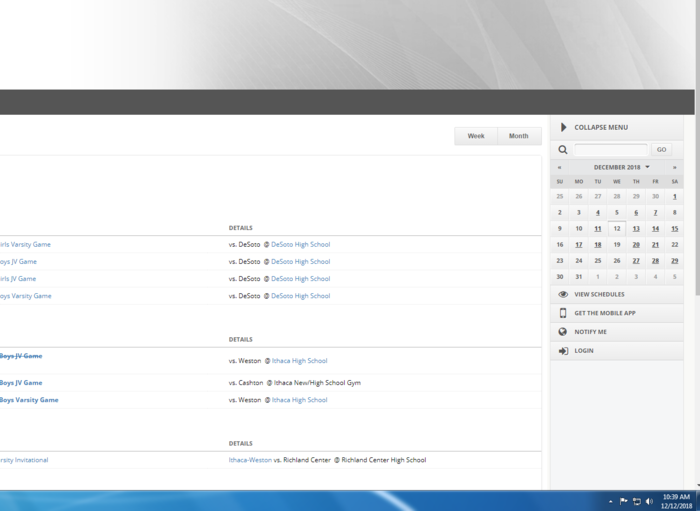The height and width of the screenshot is (511, 700).
Task: Switch to the Week view
Action: click(x=476, y=136)
